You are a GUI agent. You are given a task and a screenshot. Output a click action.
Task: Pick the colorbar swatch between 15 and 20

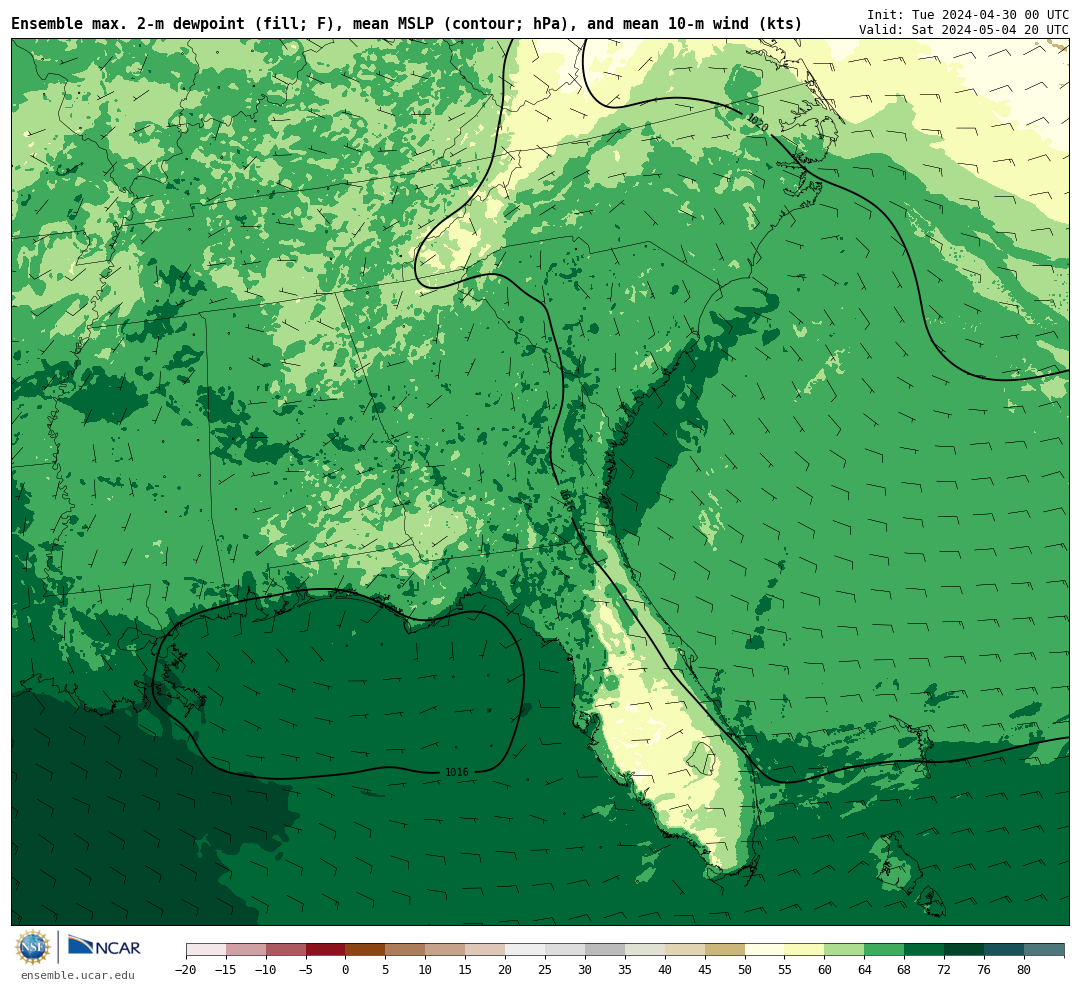coord(486,950)
